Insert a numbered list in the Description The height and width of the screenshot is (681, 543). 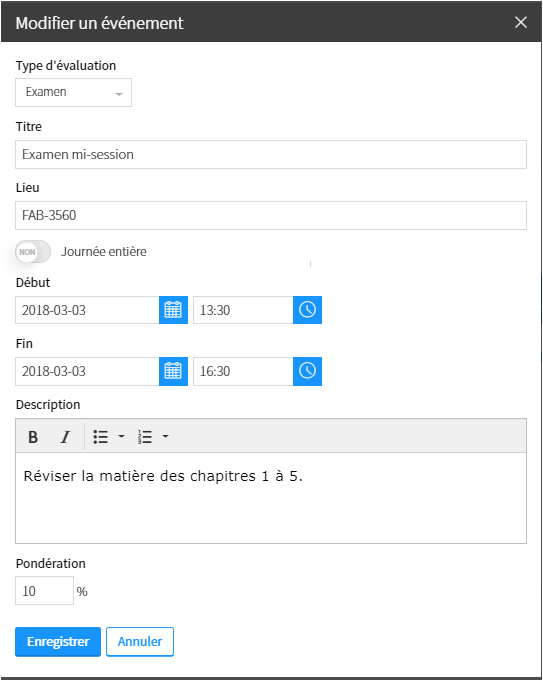145,437
